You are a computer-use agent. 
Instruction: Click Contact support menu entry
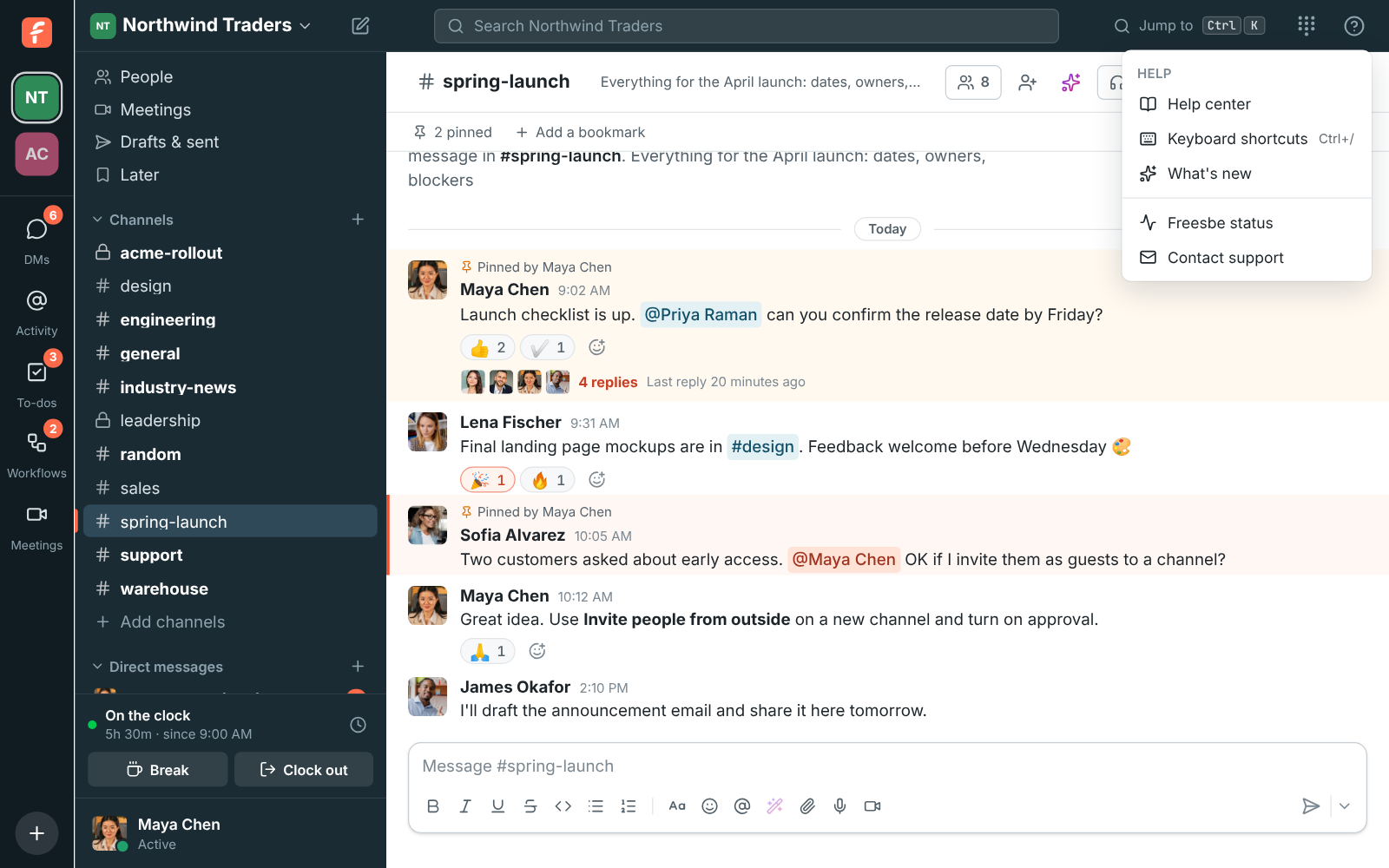coord(1247,258)
